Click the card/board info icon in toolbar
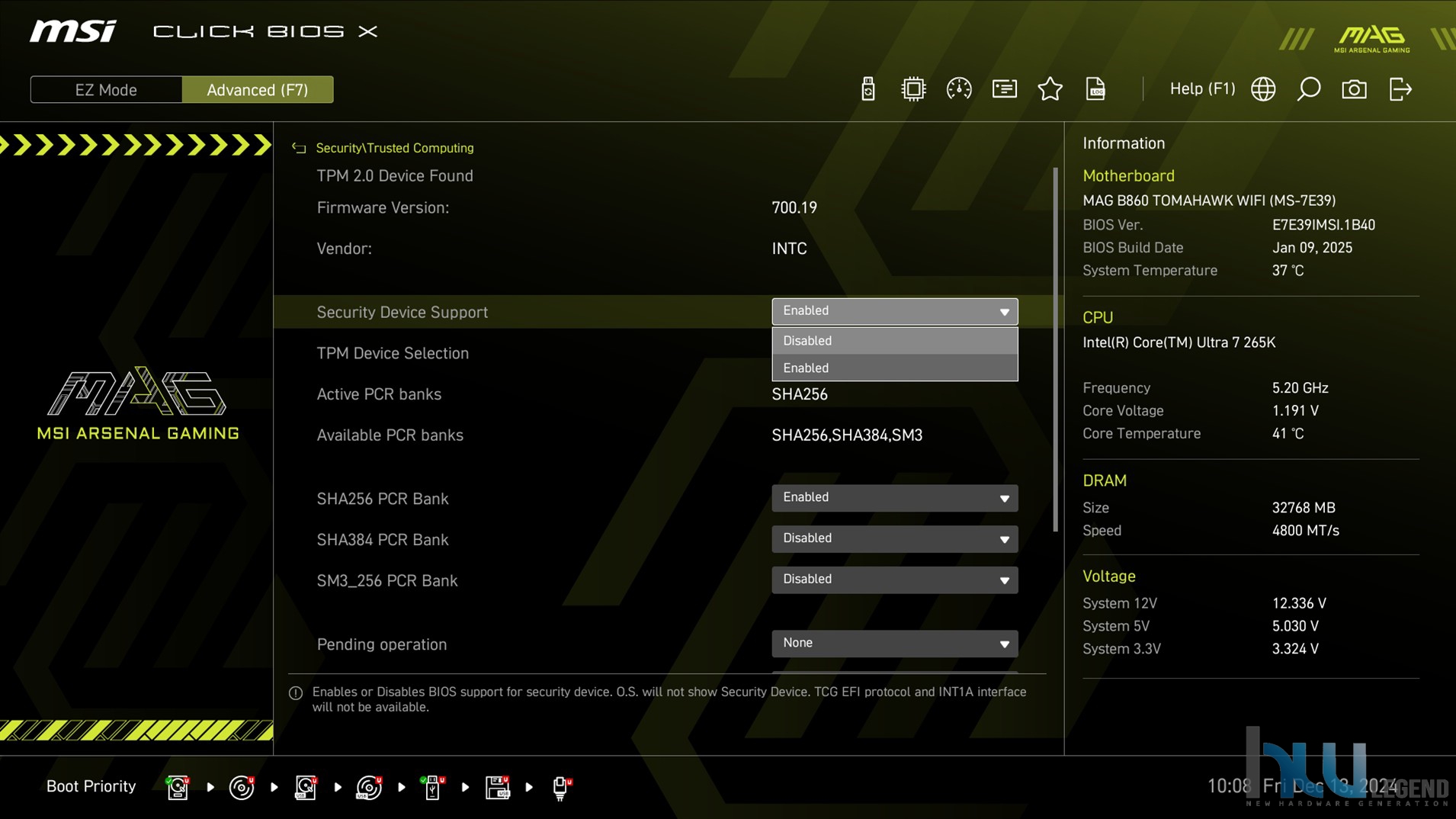 pyautogui.click(x=1005, y=89)
